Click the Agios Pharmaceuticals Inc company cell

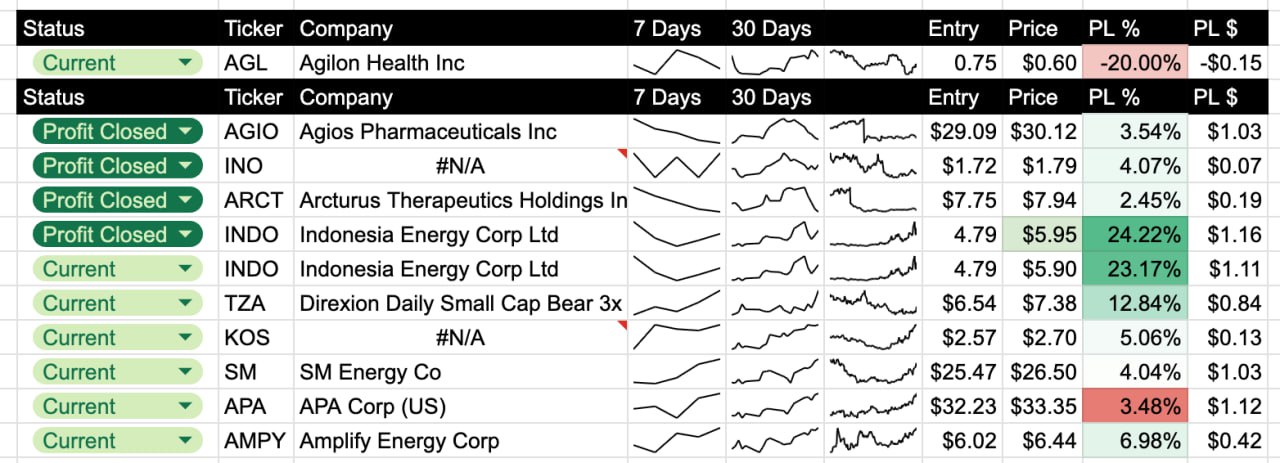461,132
